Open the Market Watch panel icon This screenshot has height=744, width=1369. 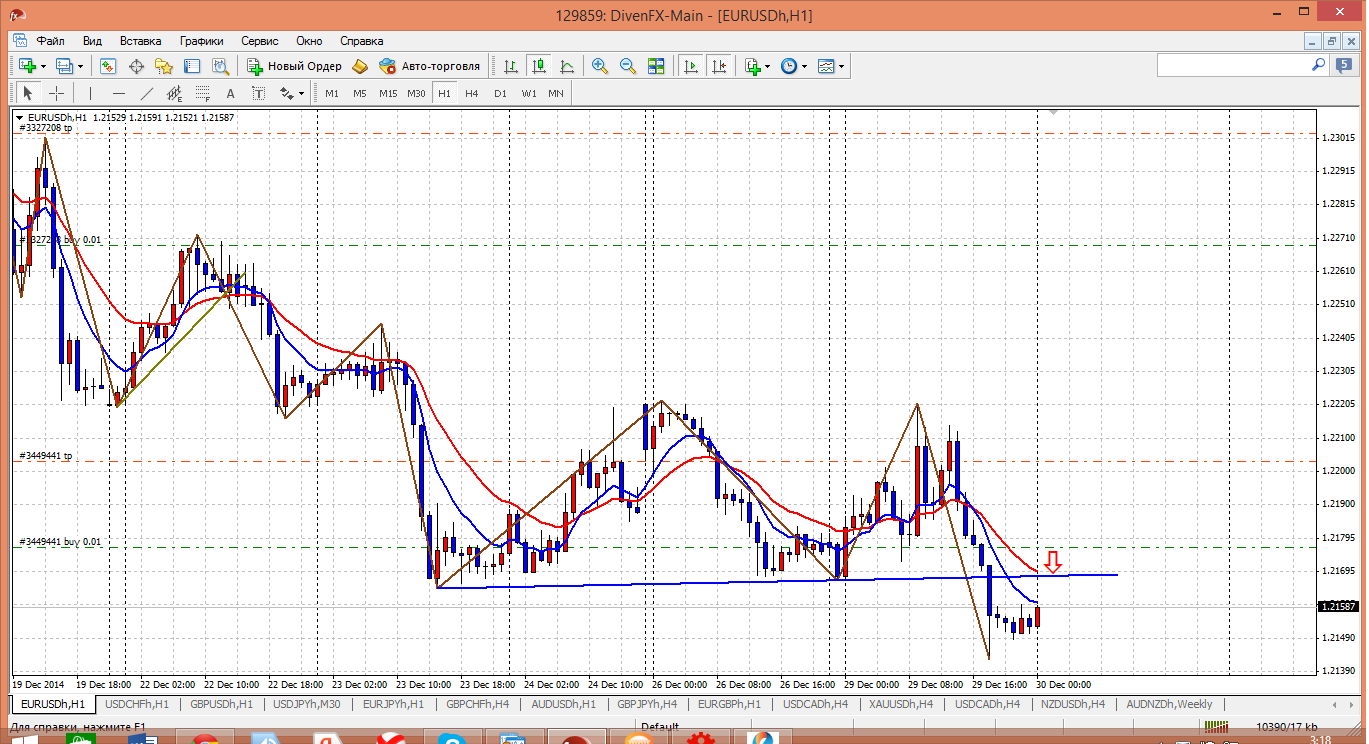pos(108,66)
